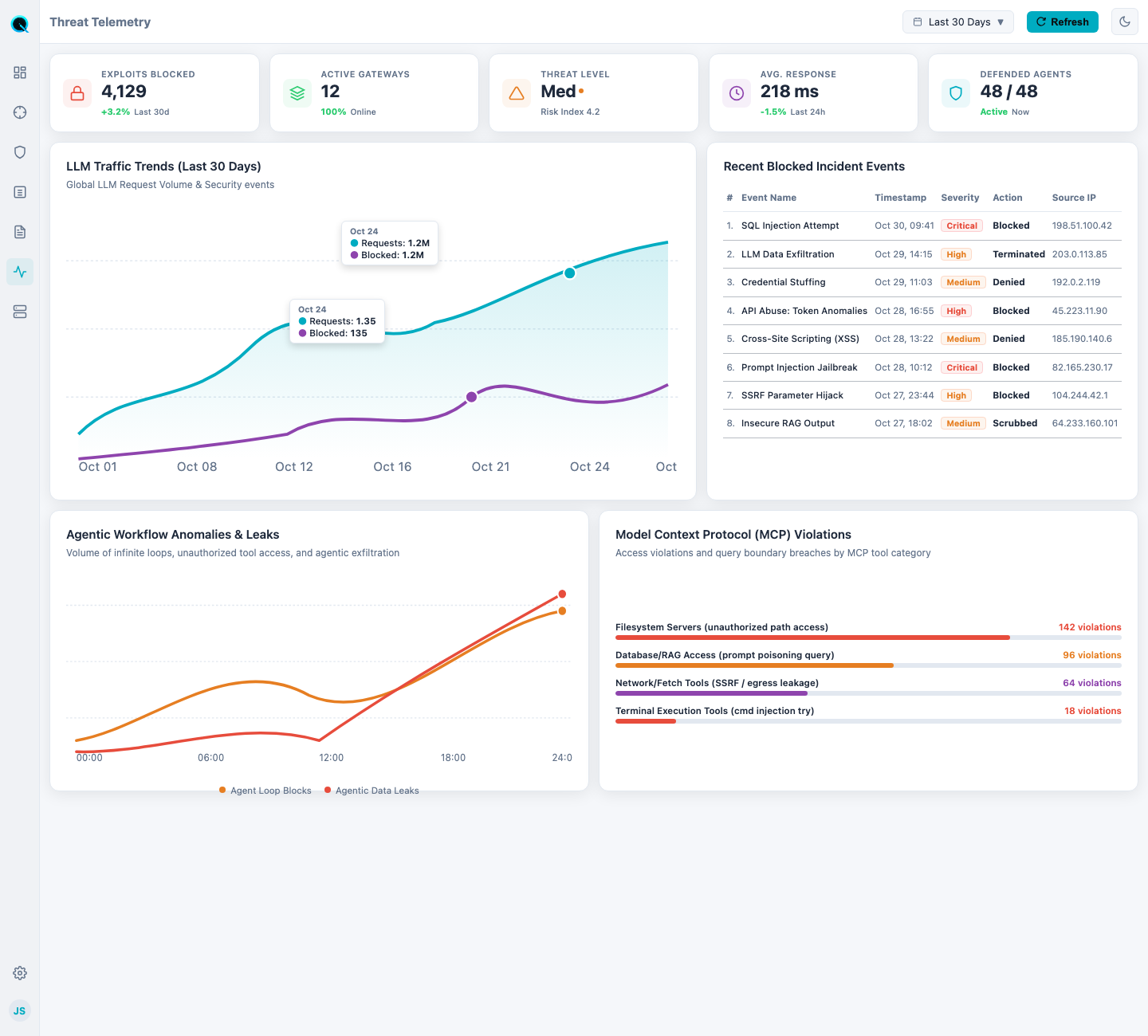Toggle the Agentic Data Leaks legend series
The image size is (1148, 1036).
click(372, 791)
